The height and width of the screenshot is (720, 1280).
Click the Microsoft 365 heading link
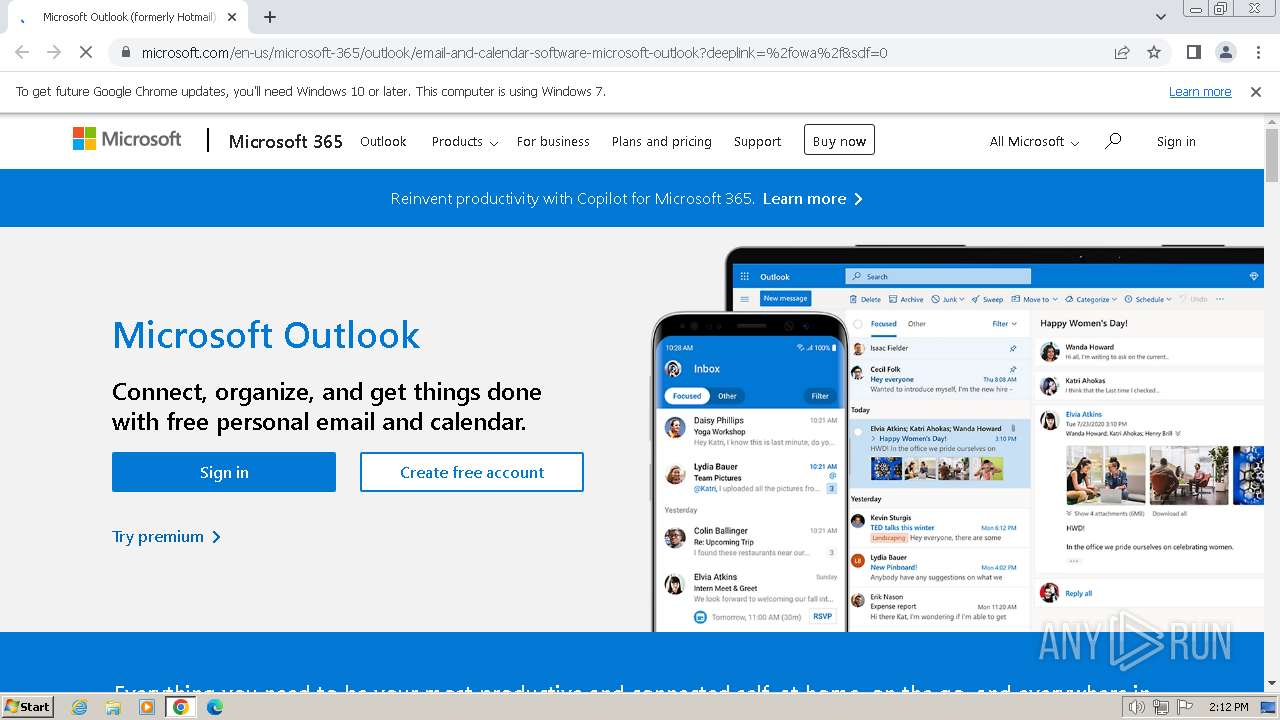point(286,141)
